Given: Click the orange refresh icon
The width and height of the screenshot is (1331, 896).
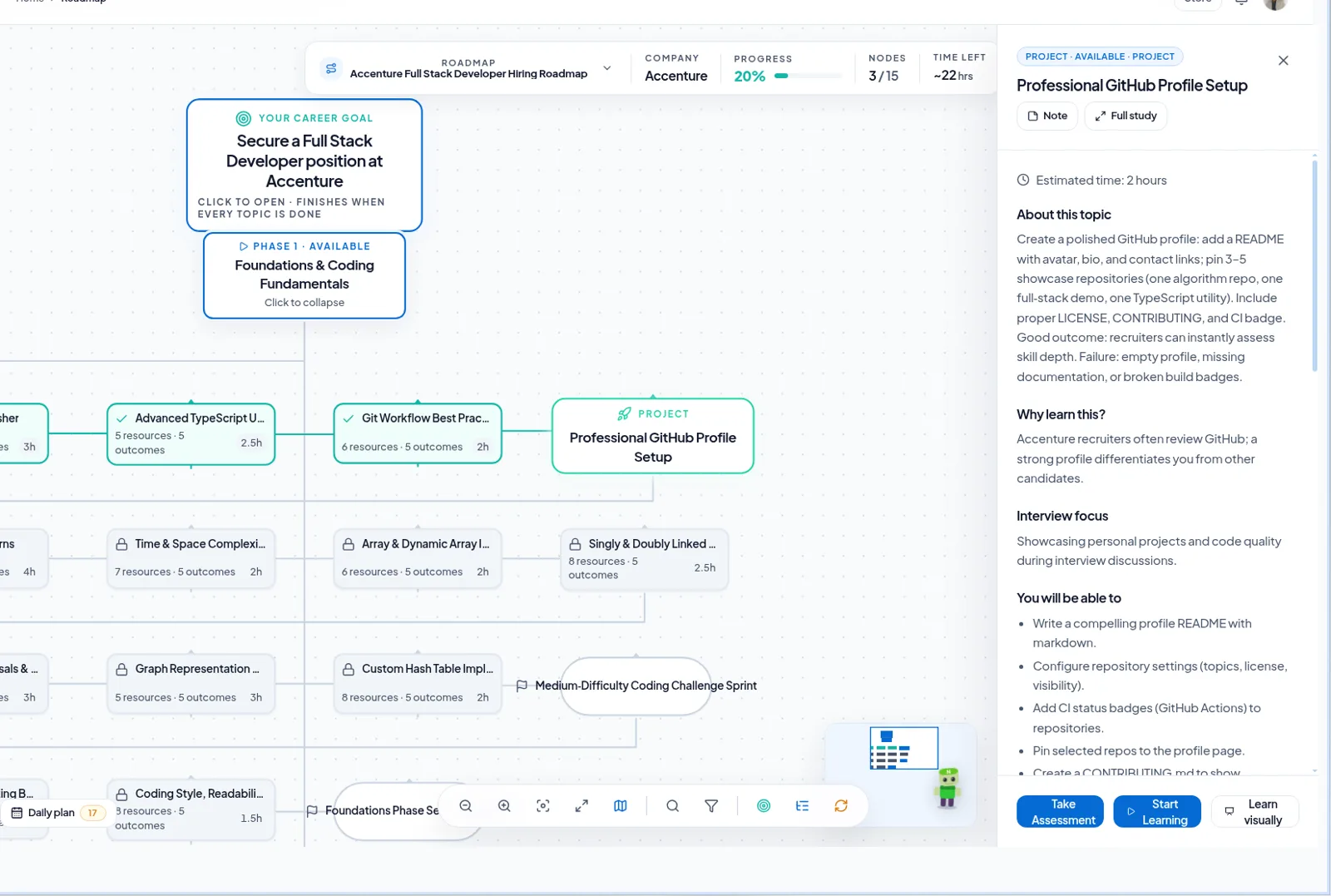Looking at the screenshot, I should tap(841, 806).
